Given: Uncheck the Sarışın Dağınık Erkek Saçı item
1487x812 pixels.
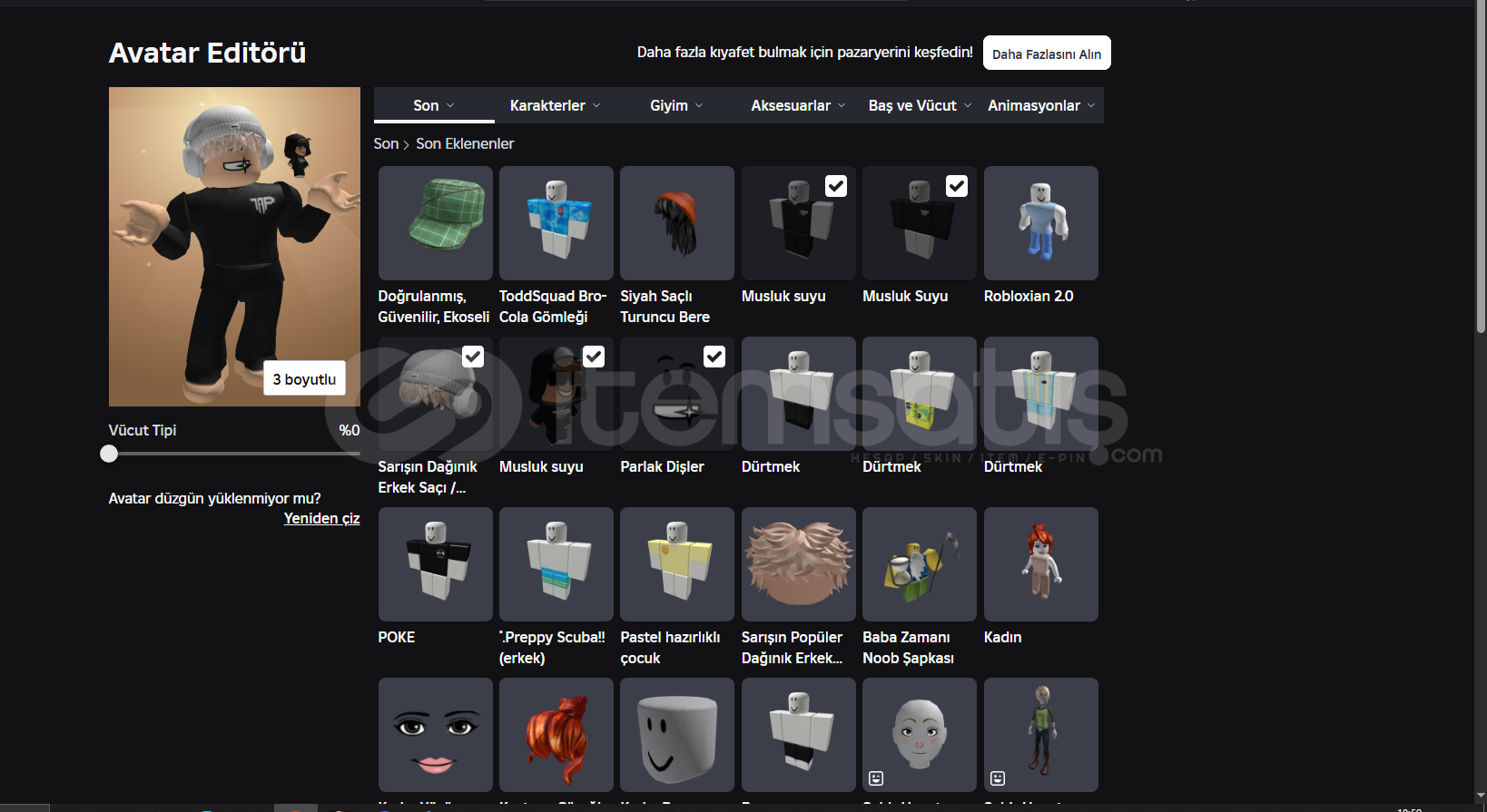Looking at the screenshot, I should (473, 357).
